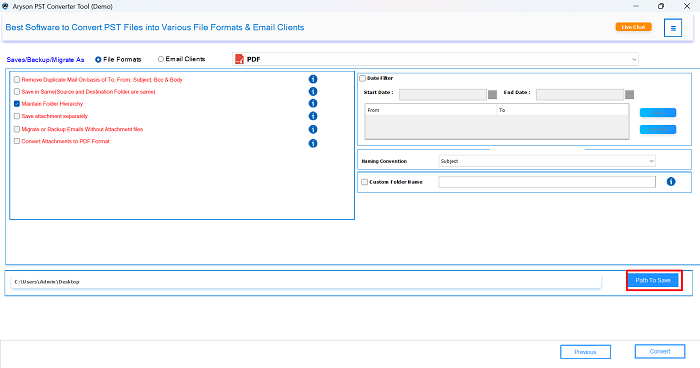Click the Saves/Backup/Migrate As label
The width and height of the screenshot is (700, 368).
click(45, 59)
